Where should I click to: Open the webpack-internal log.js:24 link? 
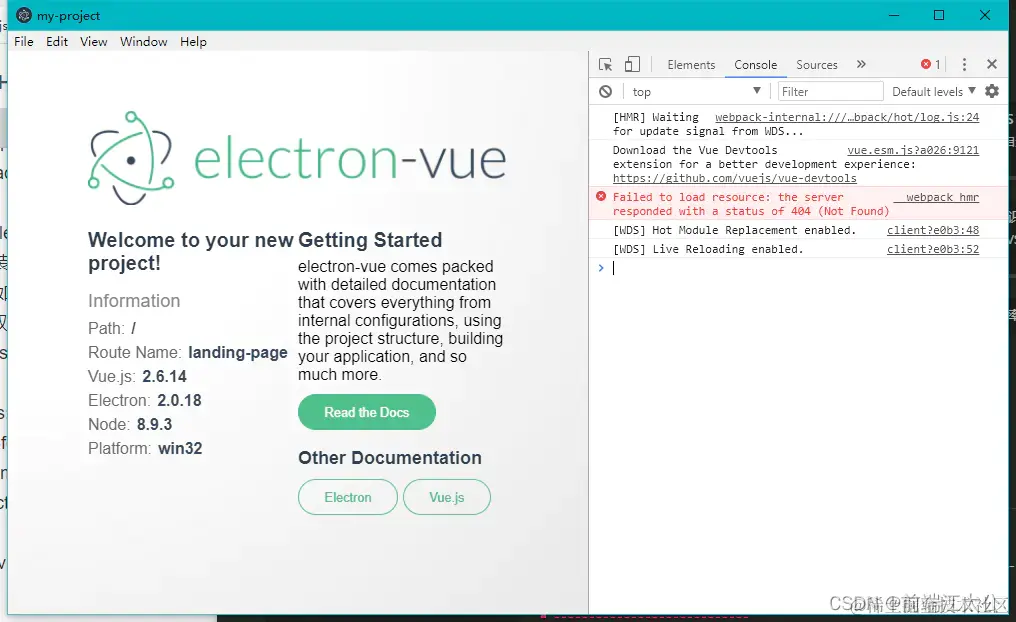point(847,117)
